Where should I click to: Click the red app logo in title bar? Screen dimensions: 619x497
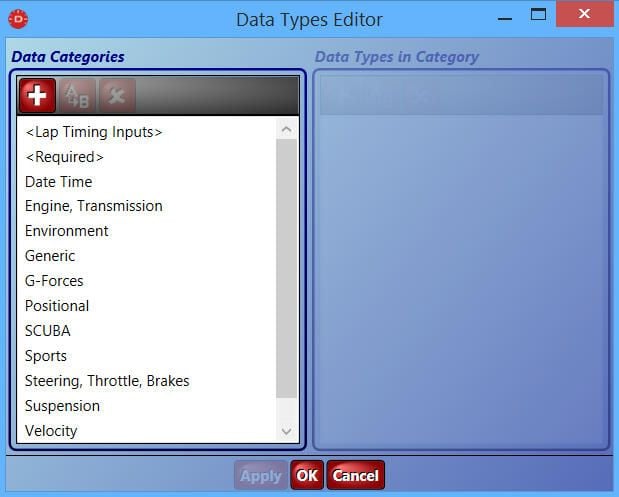(18, 19)
